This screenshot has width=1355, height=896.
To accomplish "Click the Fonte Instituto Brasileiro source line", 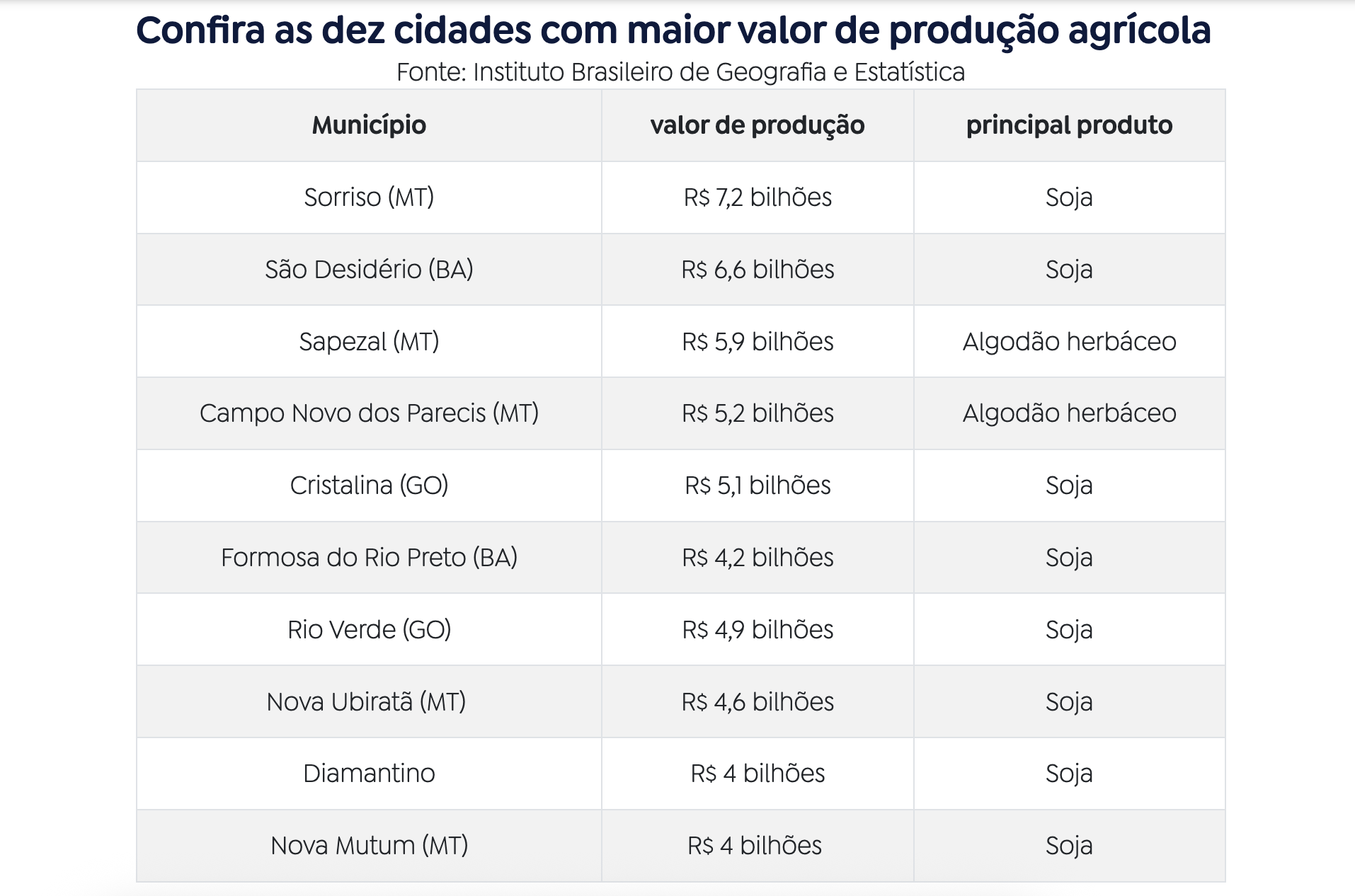I will [680, 72].
